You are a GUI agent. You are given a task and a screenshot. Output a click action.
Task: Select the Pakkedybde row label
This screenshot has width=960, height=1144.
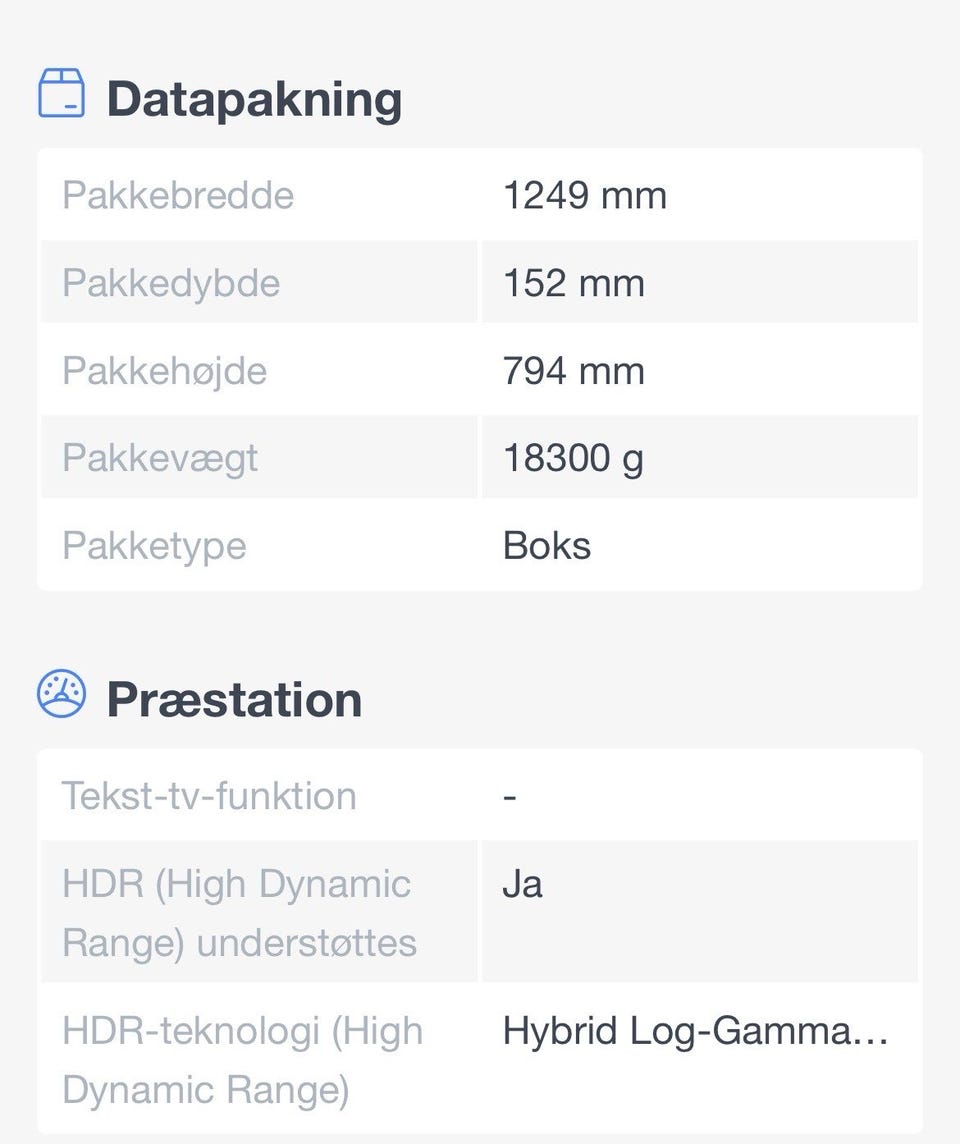171,283
